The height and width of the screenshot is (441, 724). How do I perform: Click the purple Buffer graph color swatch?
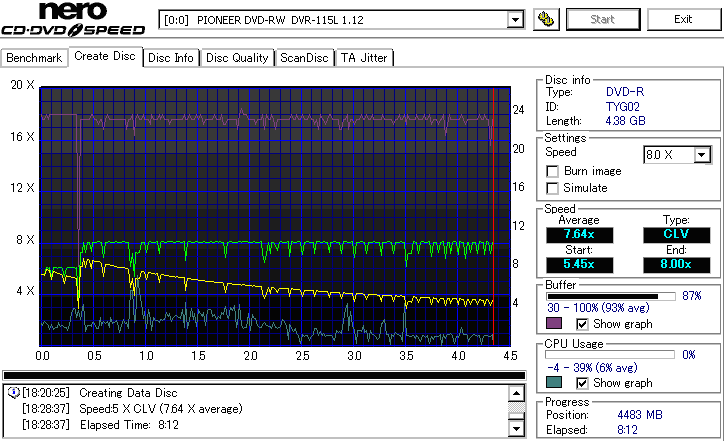pyautogui.click(x=554, y=324)
